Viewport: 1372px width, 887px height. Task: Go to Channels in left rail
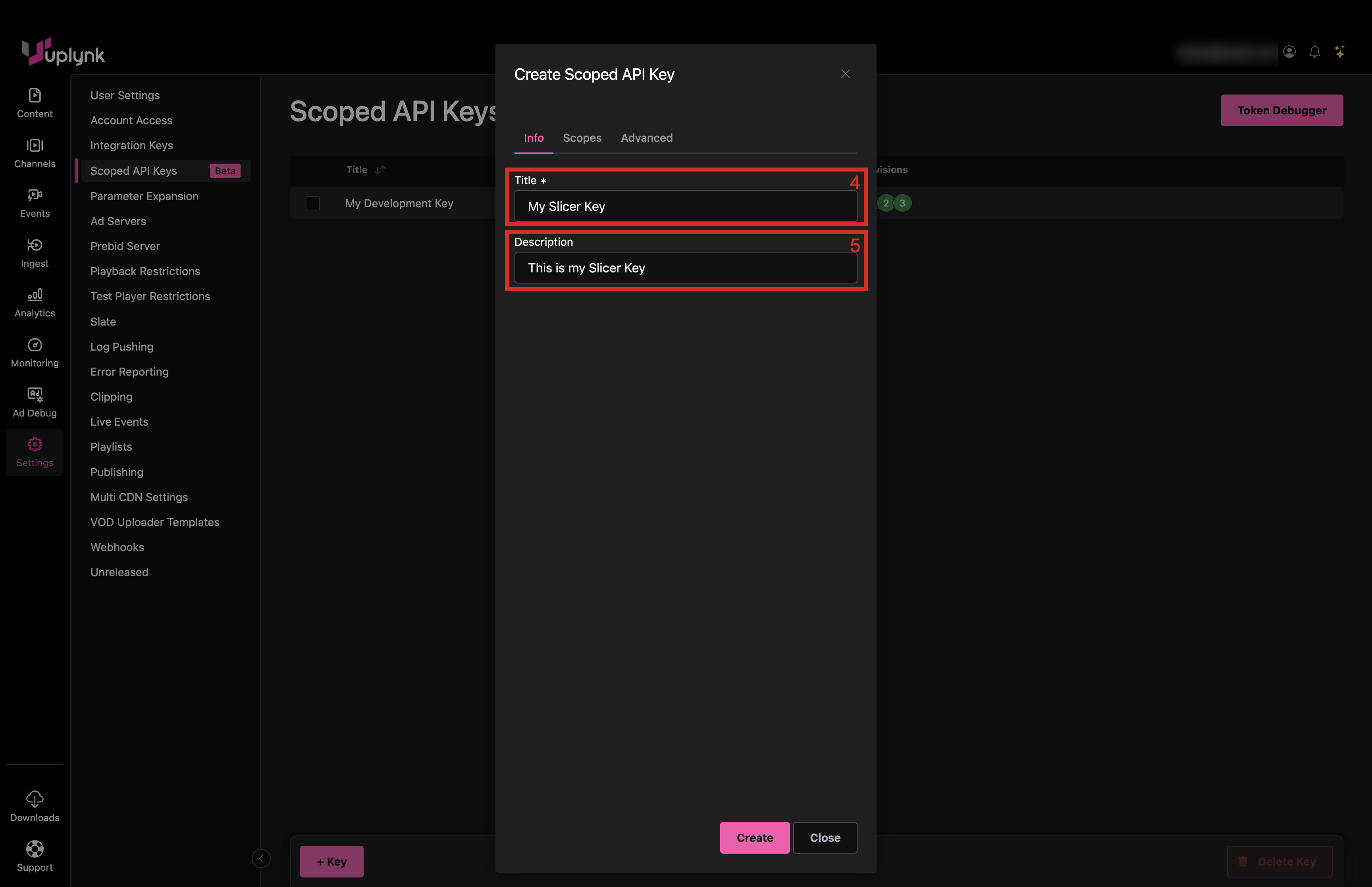(35, 146)
